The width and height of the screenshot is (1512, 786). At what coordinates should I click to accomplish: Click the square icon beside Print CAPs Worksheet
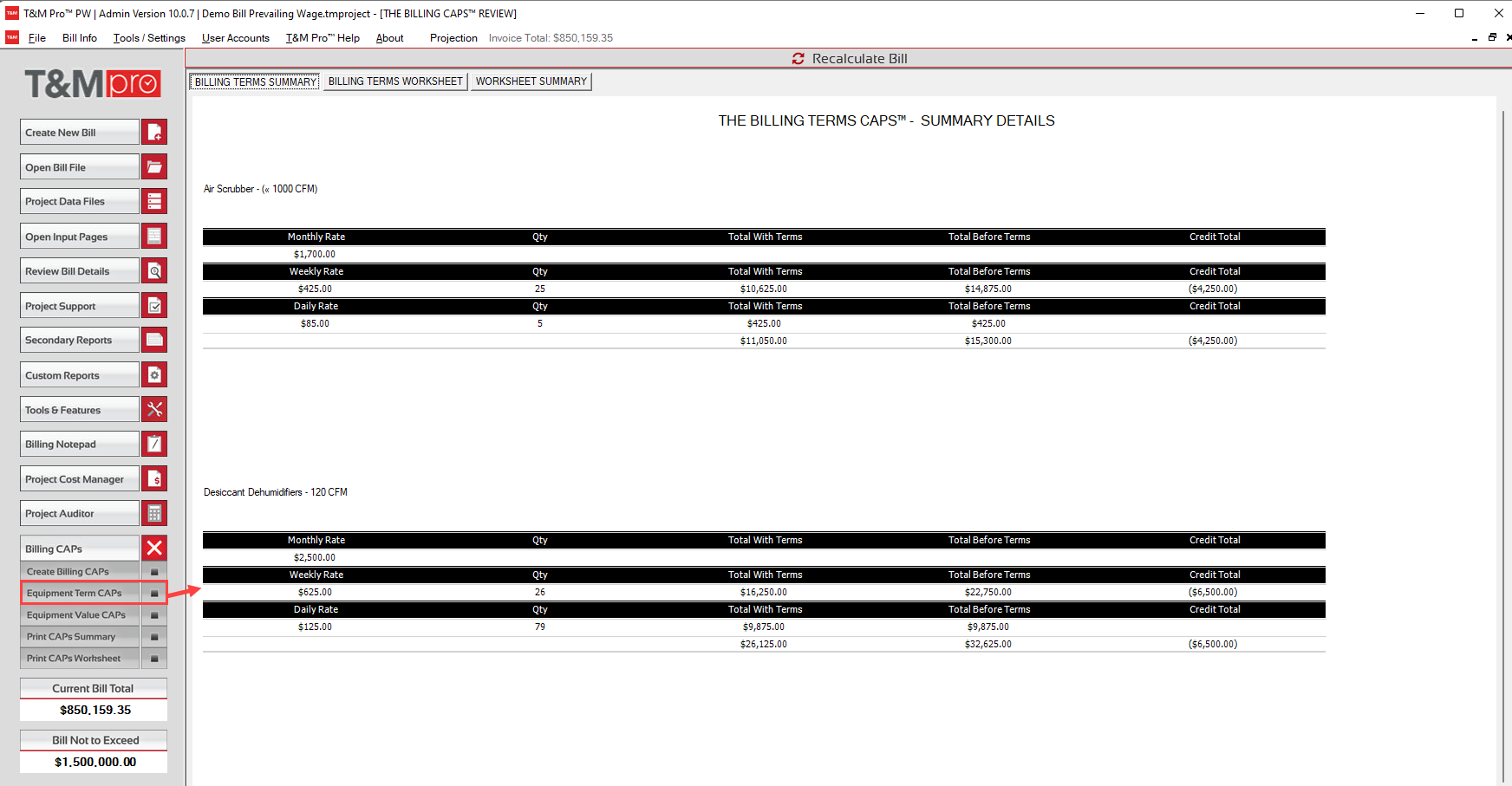click(154, 659)
